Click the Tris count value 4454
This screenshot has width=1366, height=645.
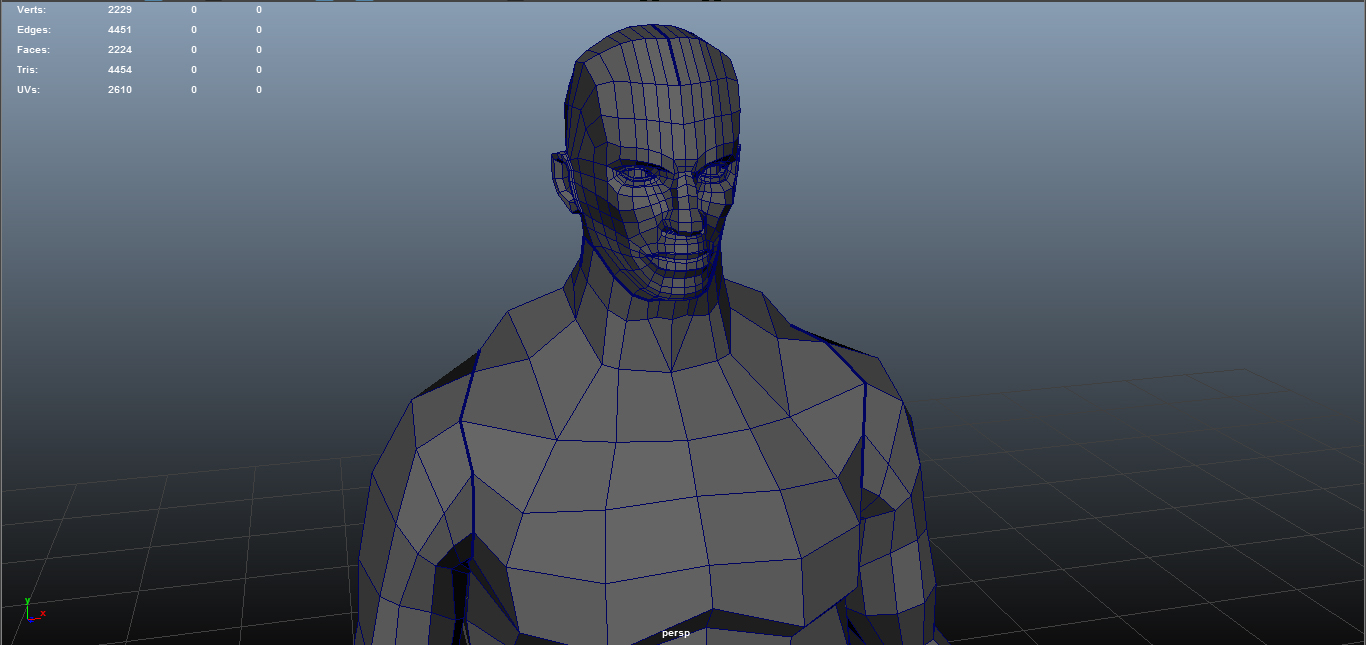click(x=120, y=70)
